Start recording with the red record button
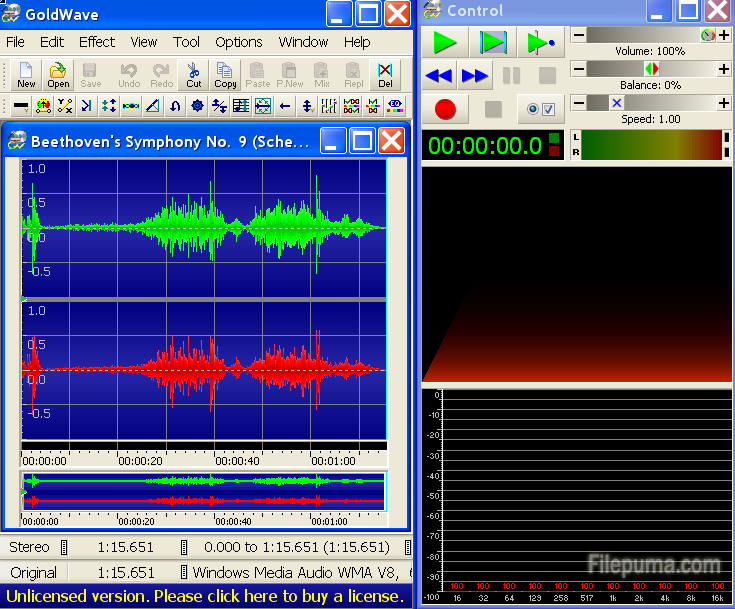Viewport: 735px width, 609px height. tap(444, 108)
